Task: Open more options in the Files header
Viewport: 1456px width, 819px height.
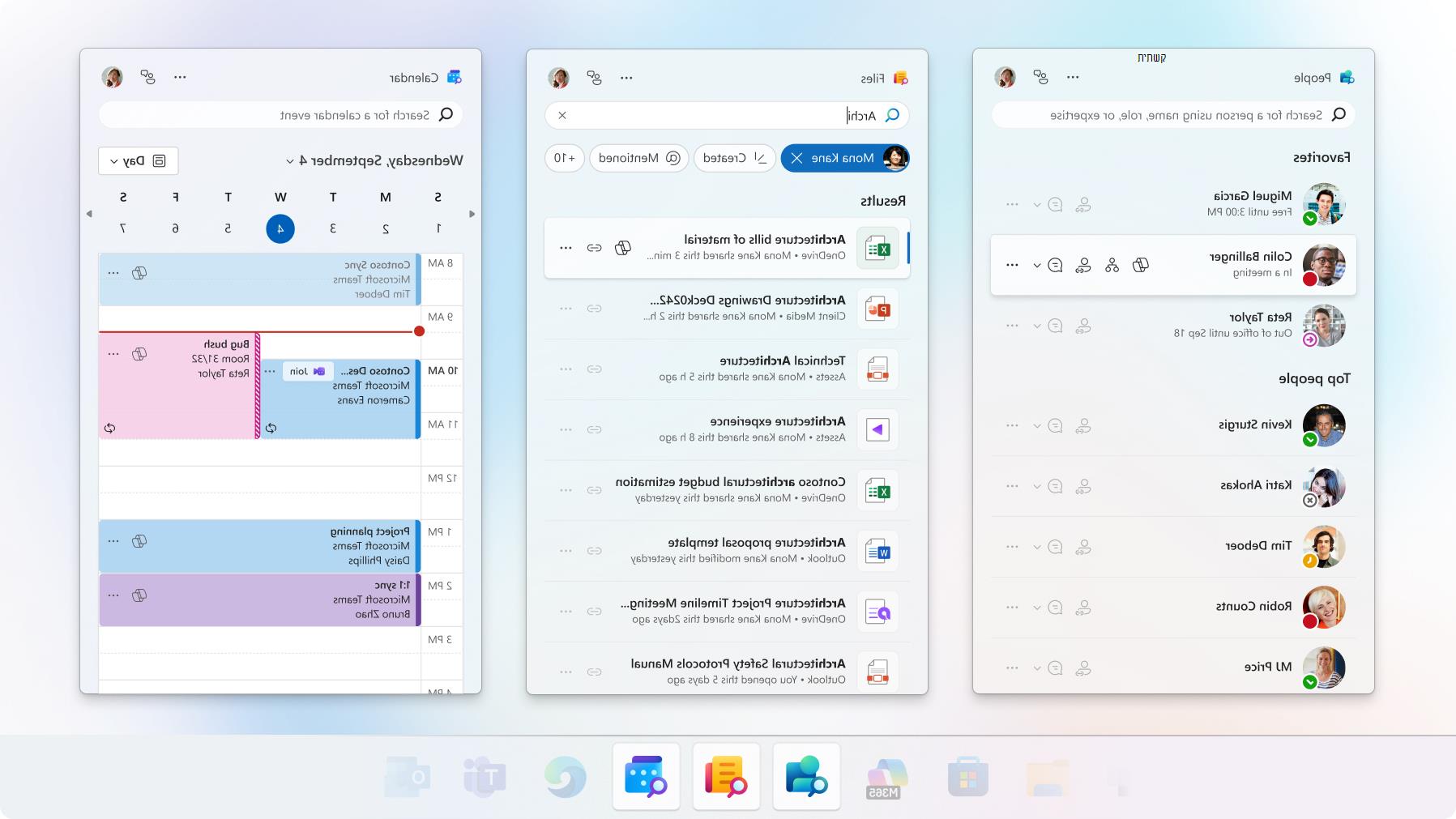Action: (626, 78)
